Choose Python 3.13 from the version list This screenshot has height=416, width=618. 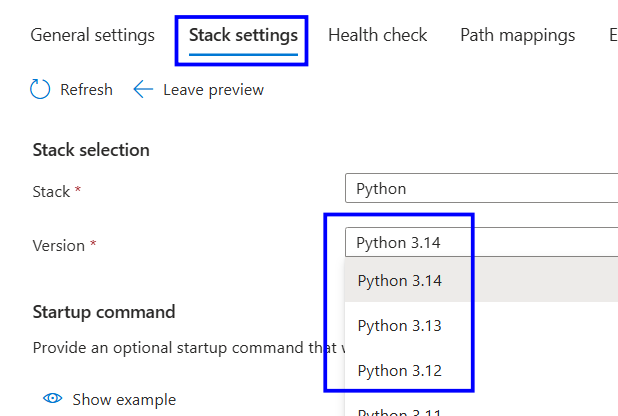482,325
